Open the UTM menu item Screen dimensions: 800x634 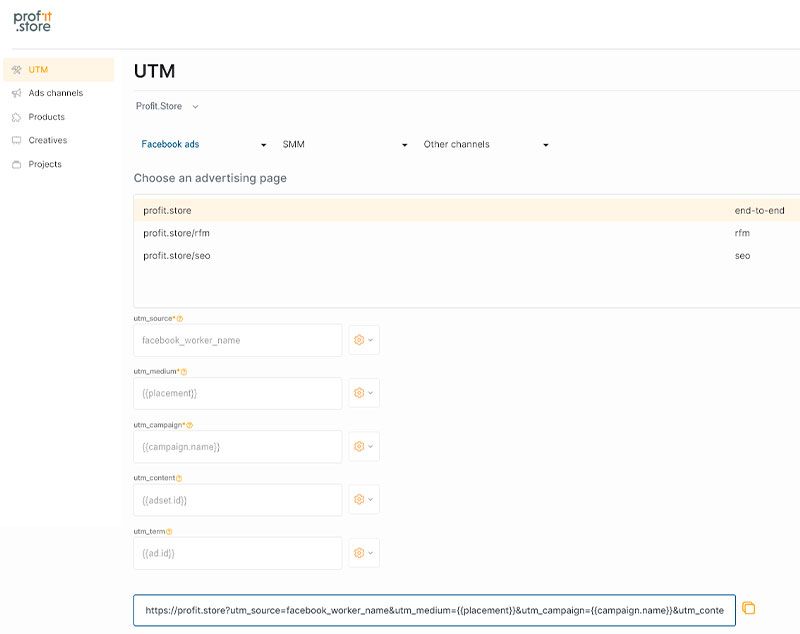click(x=59, y=70)
